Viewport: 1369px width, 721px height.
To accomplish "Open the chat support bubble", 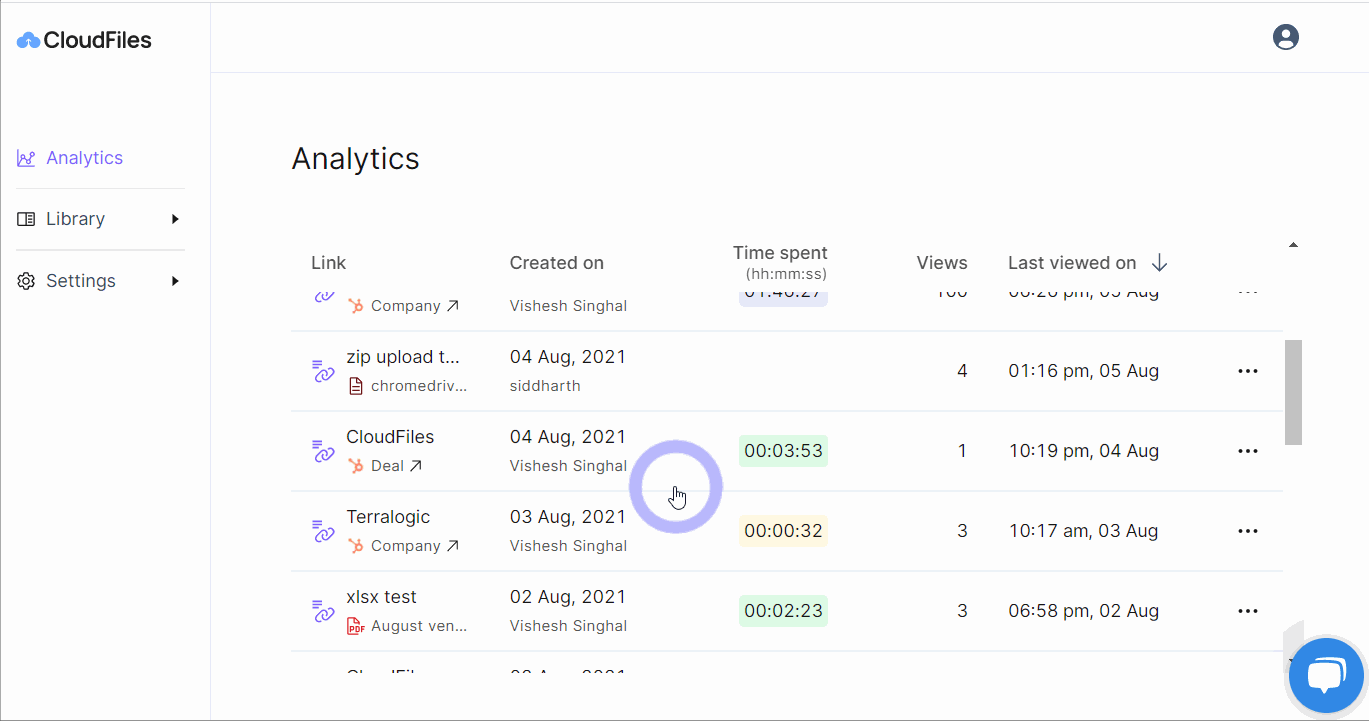I will tap(1326, 676).
